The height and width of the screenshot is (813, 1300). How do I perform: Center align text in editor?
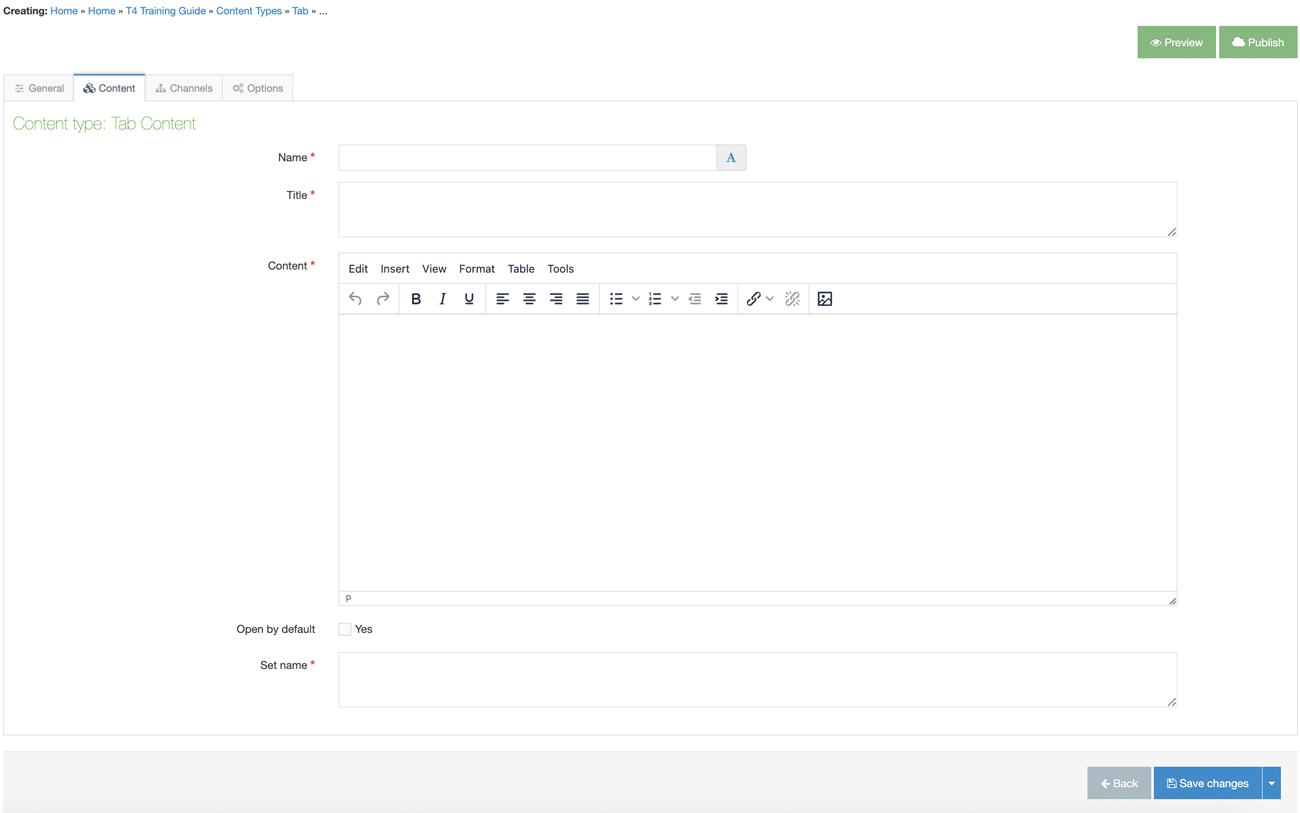point(529,299)
